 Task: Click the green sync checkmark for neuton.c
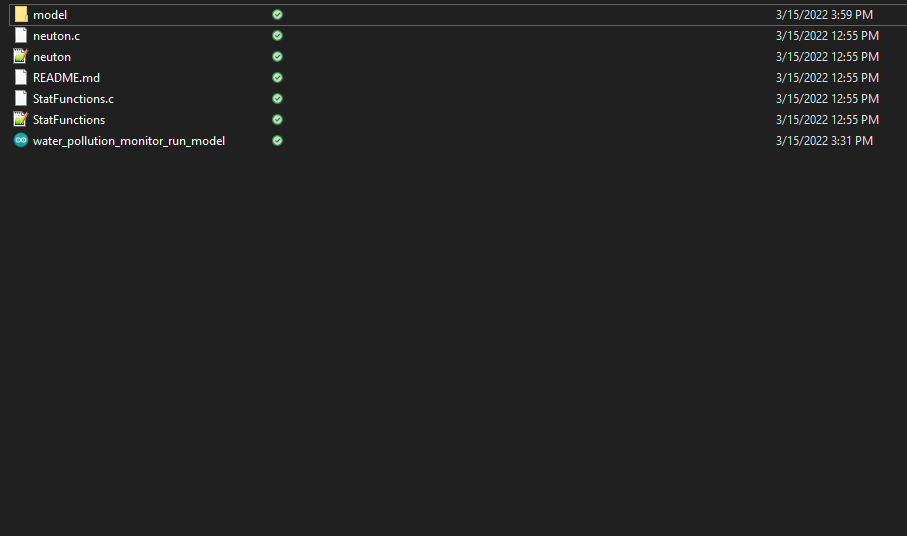(x=277, y=36)
